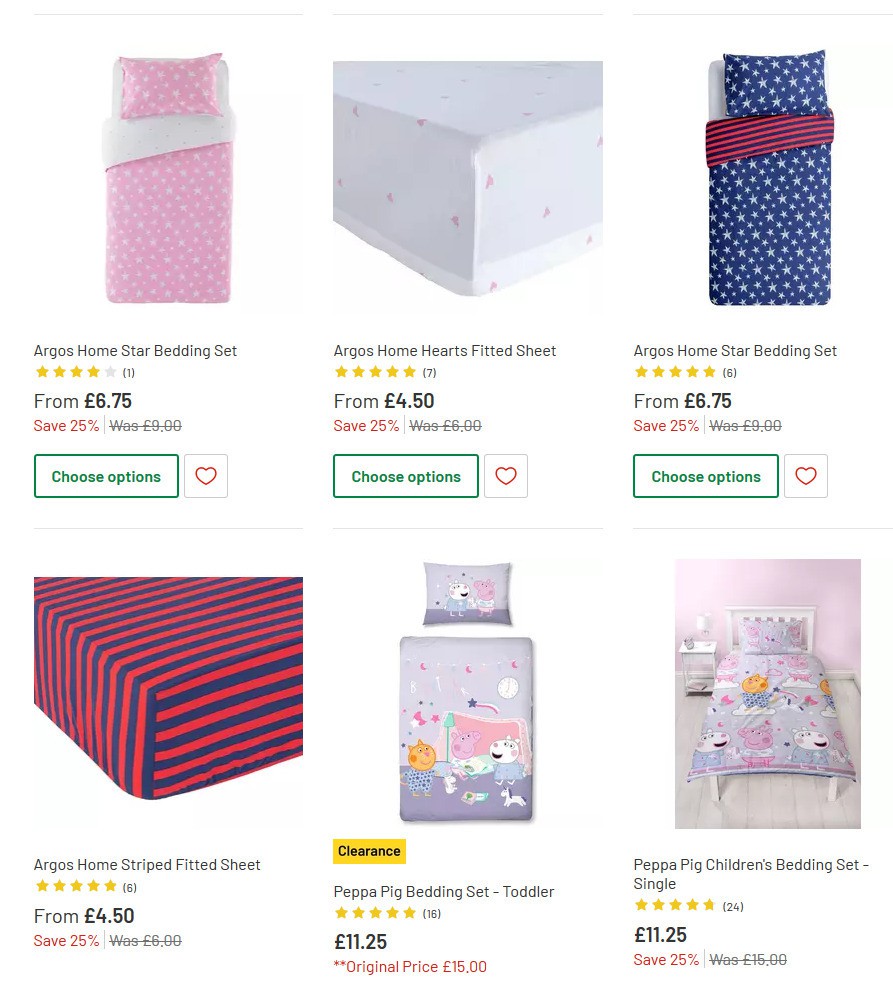Click Choose options for the navy Star Bedding Set

(705, 476)
